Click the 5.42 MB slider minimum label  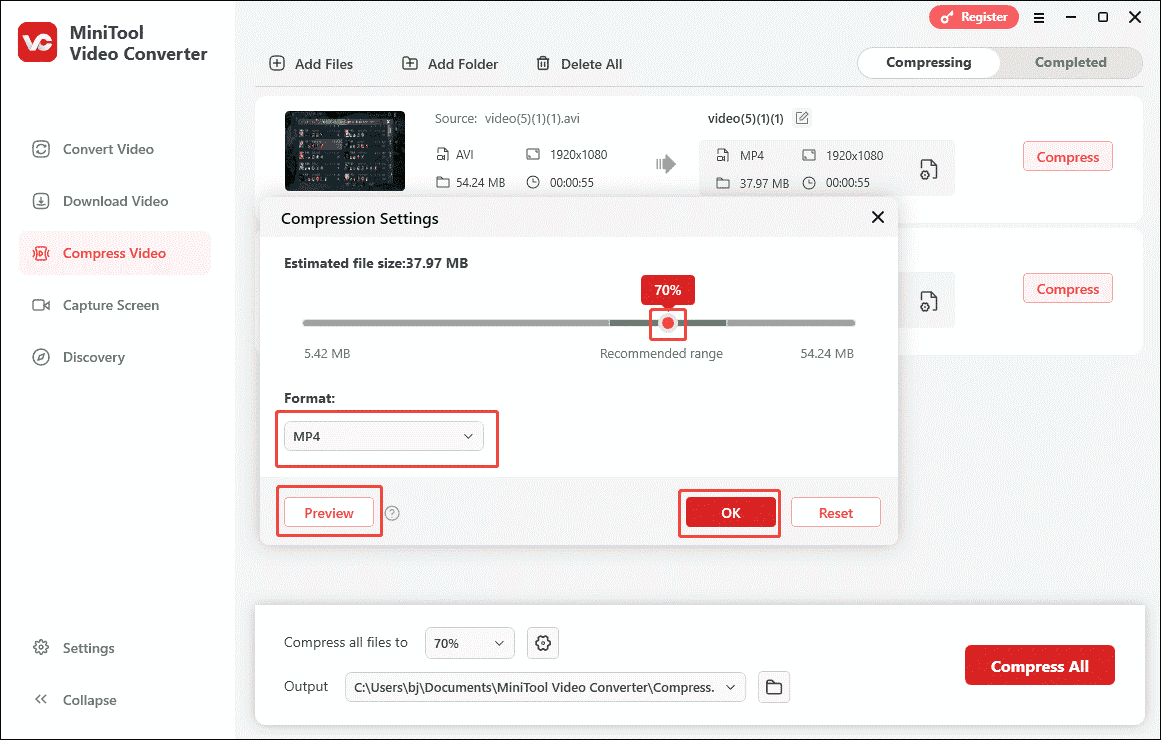(327, 354)
